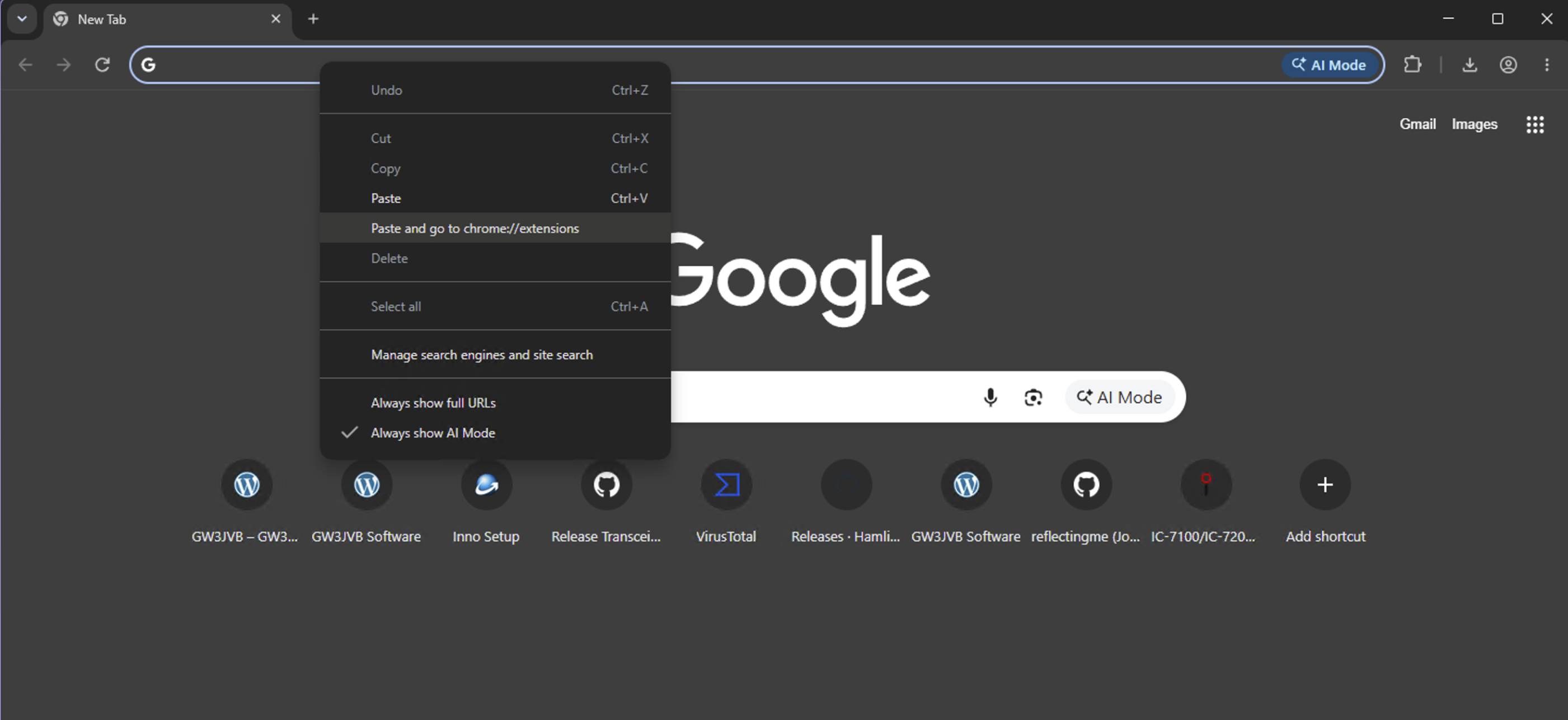Maximize the Chrome window
This screenshot has width=1568, height=720.
(1497, 19)
